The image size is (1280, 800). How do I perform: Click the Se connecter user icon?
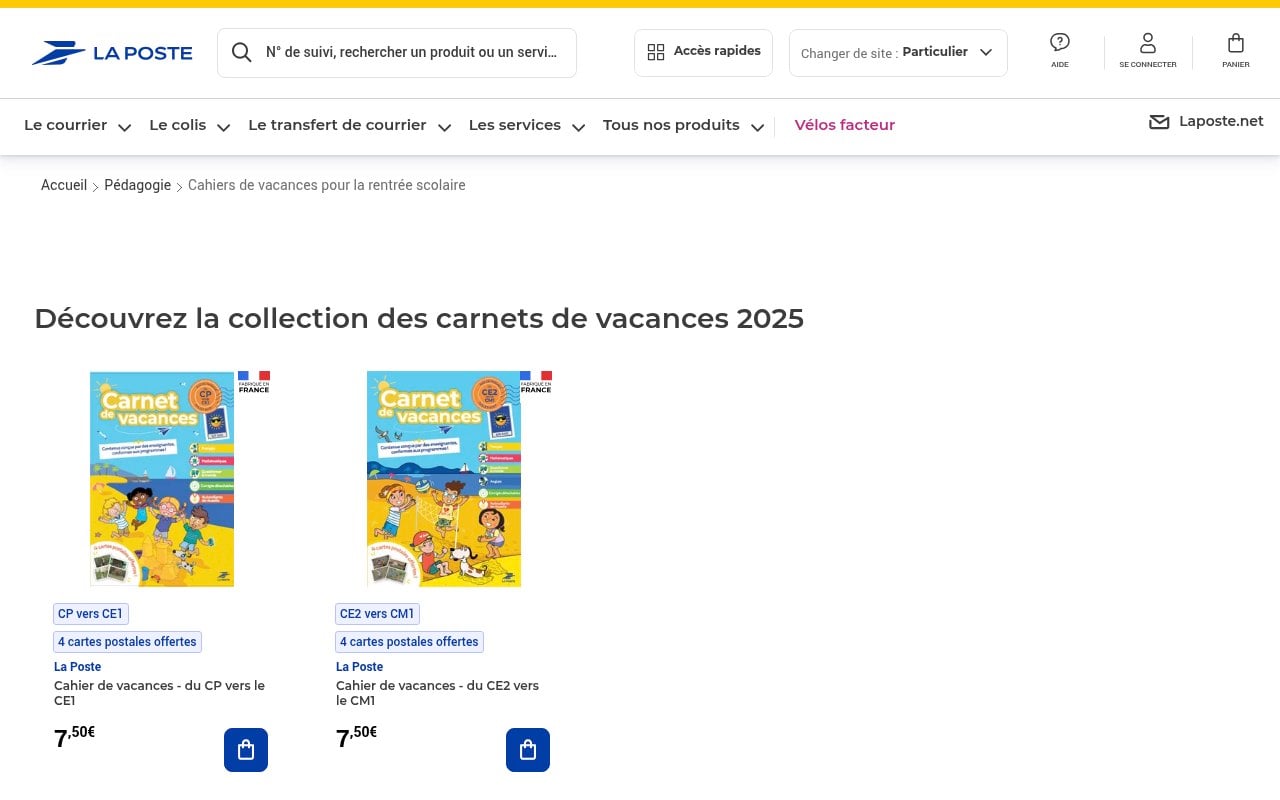click(x=1147, y=43)
